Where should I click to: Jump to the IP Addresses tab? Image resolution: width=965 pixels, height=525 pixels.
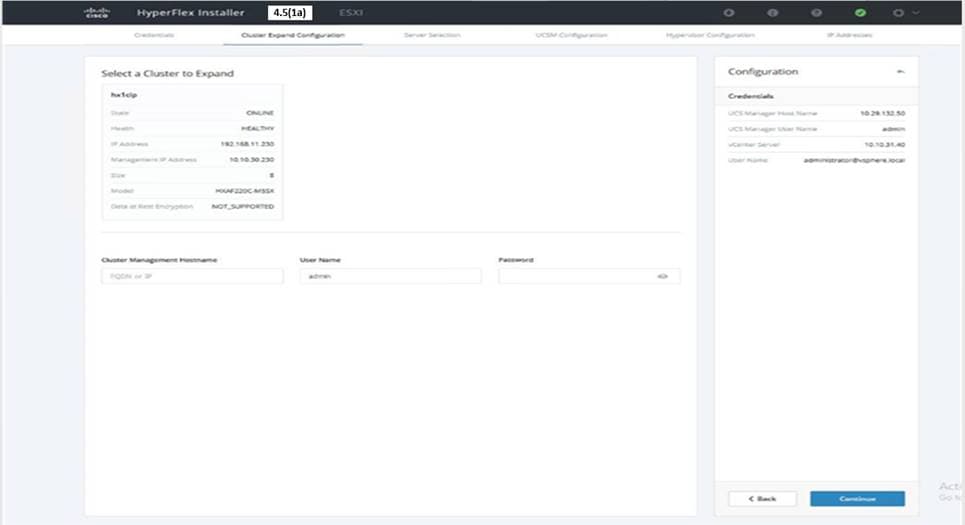pyautogui.click(x=849, y=35)
